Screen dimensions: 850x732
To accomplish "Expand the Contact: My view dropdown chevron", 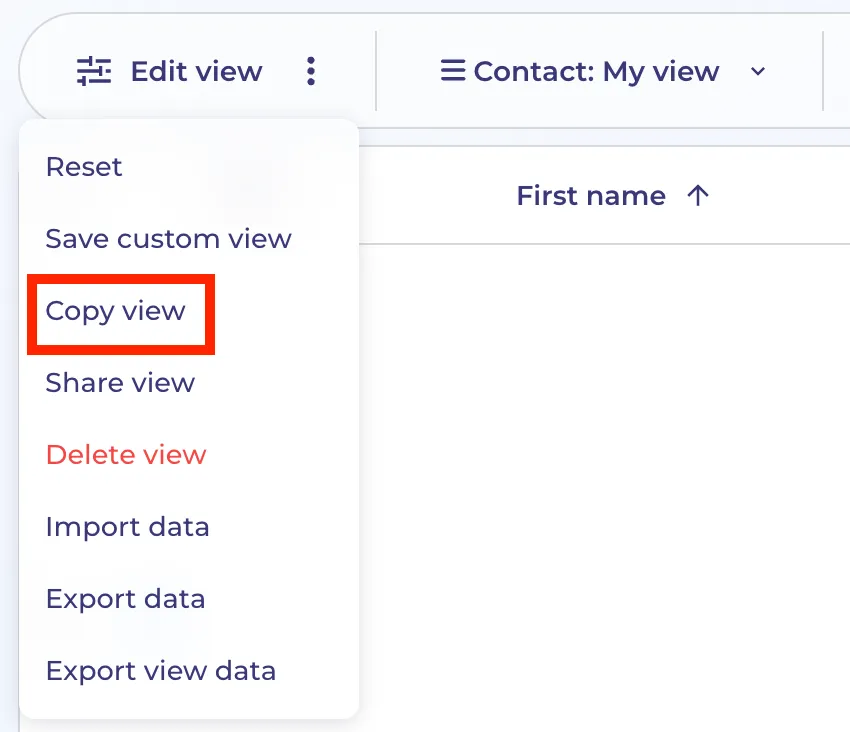I will 758,71.
